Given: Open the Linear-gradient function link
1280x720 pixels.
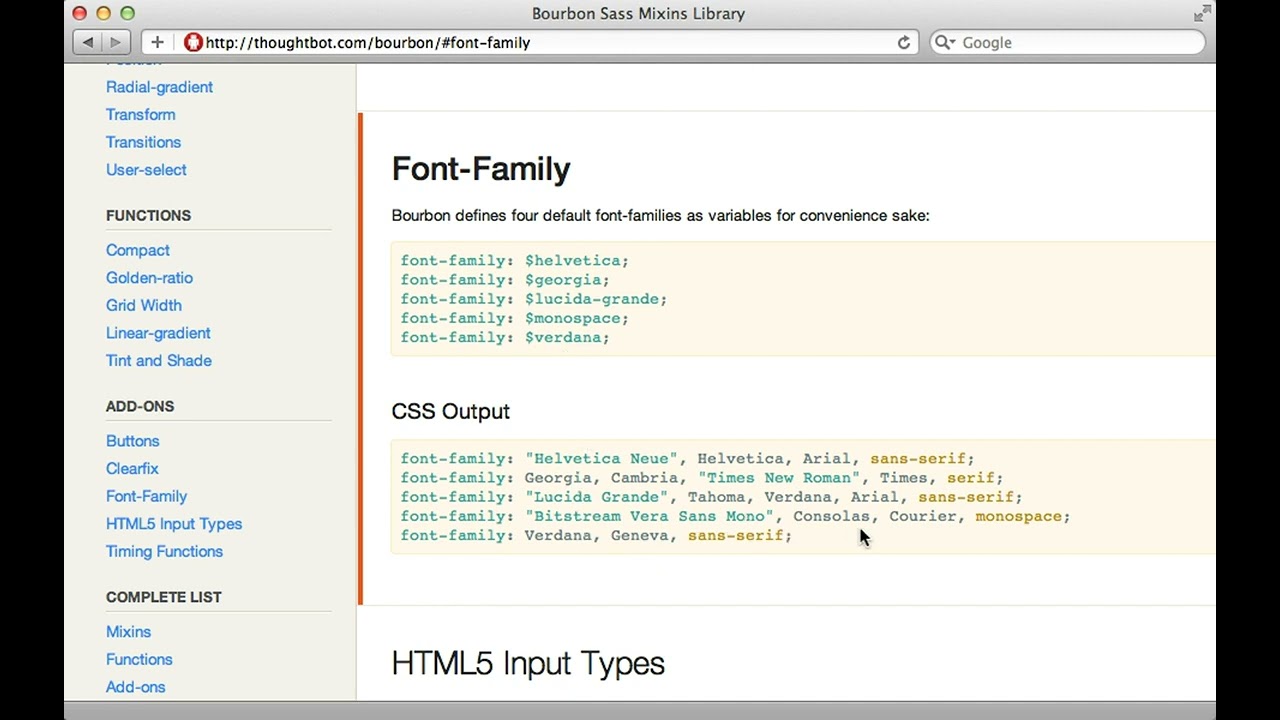Looking at the screenshot, I should [158, 333].
